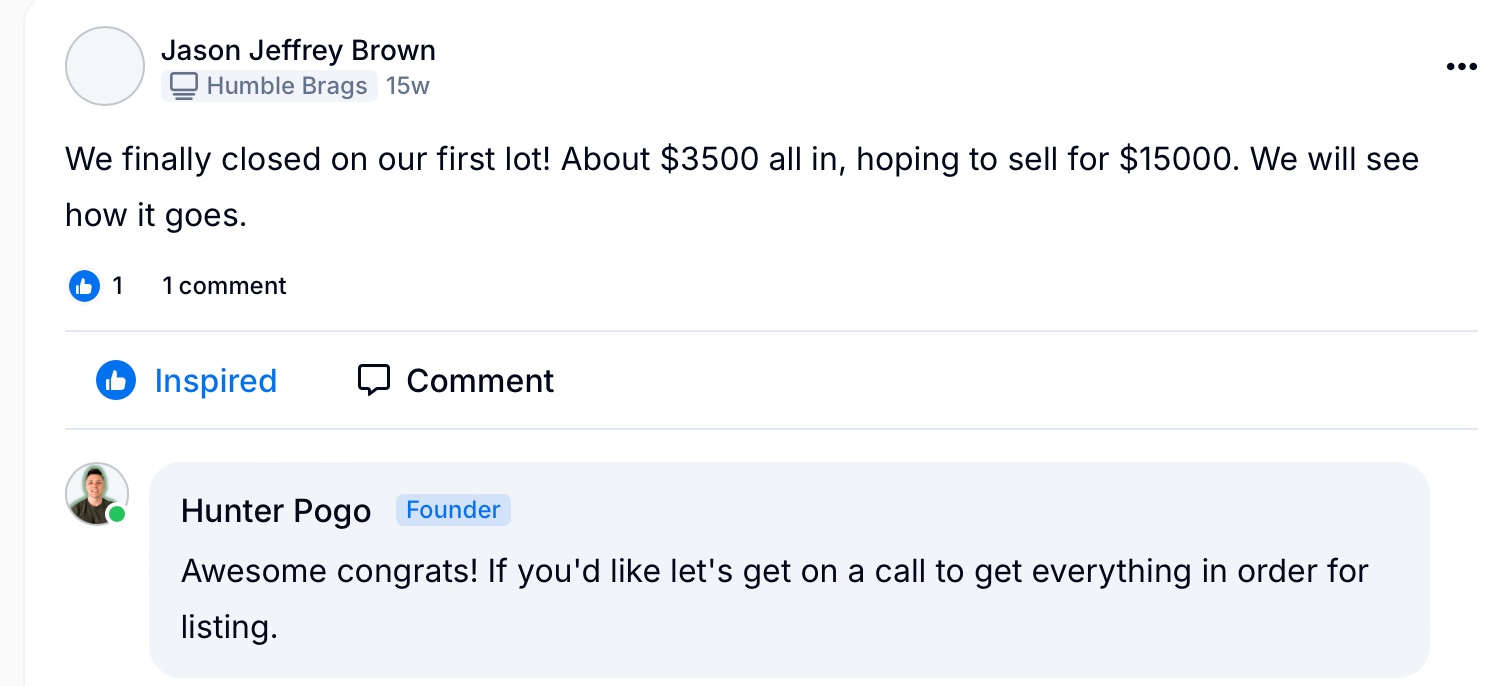1492x686 pixels.
Task: Toggle off the Inspired reaction label
Action: tap(216, 381)
